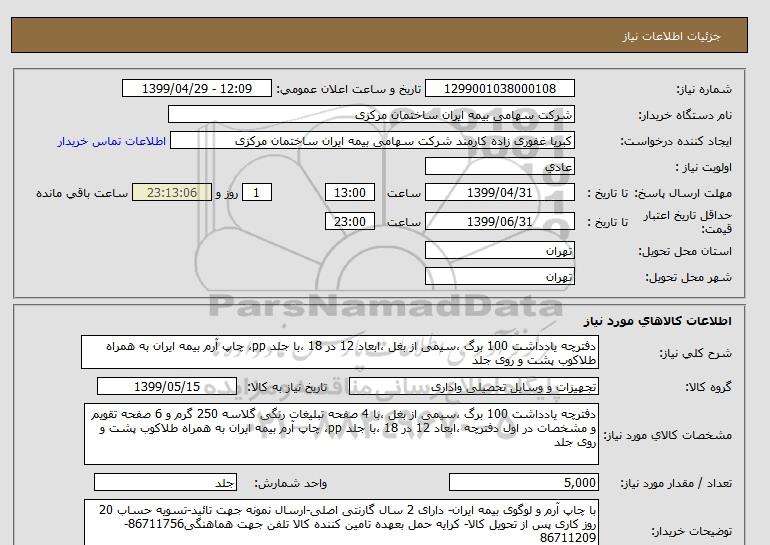Click the delivery province field تهران

point(499,250)
